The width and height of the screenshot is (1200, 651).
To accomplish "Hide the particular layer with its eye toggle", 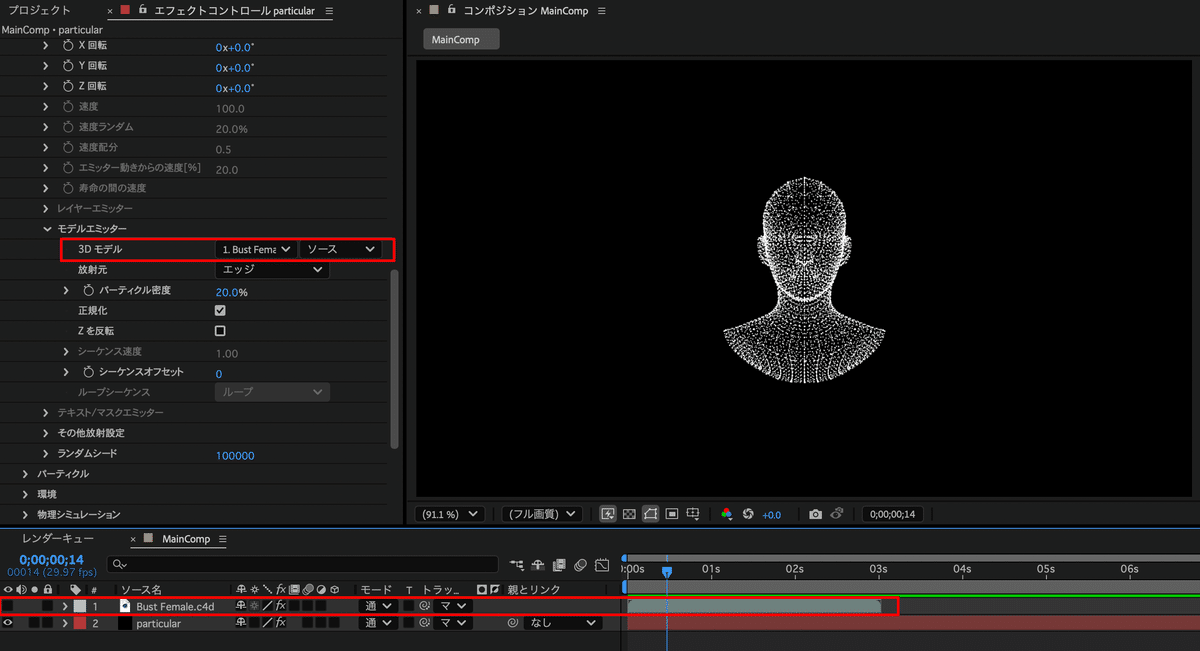I will [x=8, y=622].
